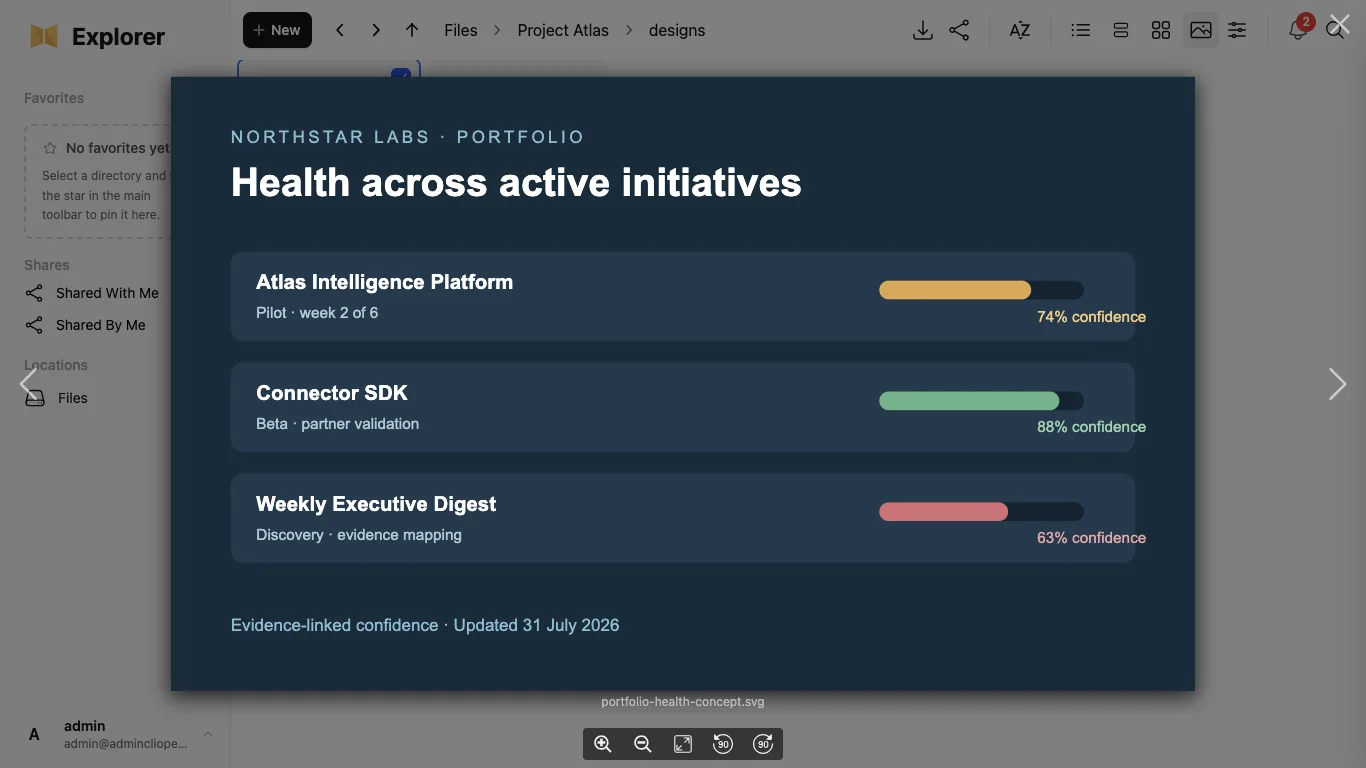Click 'NORTHSTAR LABS · PORTFOLIO' label
The image size is (1366, 768).
click(408, 137)
